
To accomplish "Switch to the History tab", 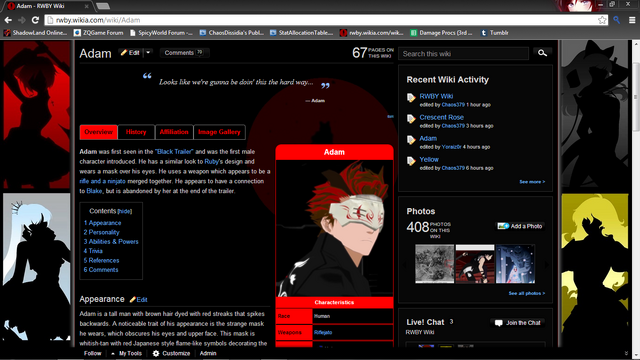I will [136, 132].
